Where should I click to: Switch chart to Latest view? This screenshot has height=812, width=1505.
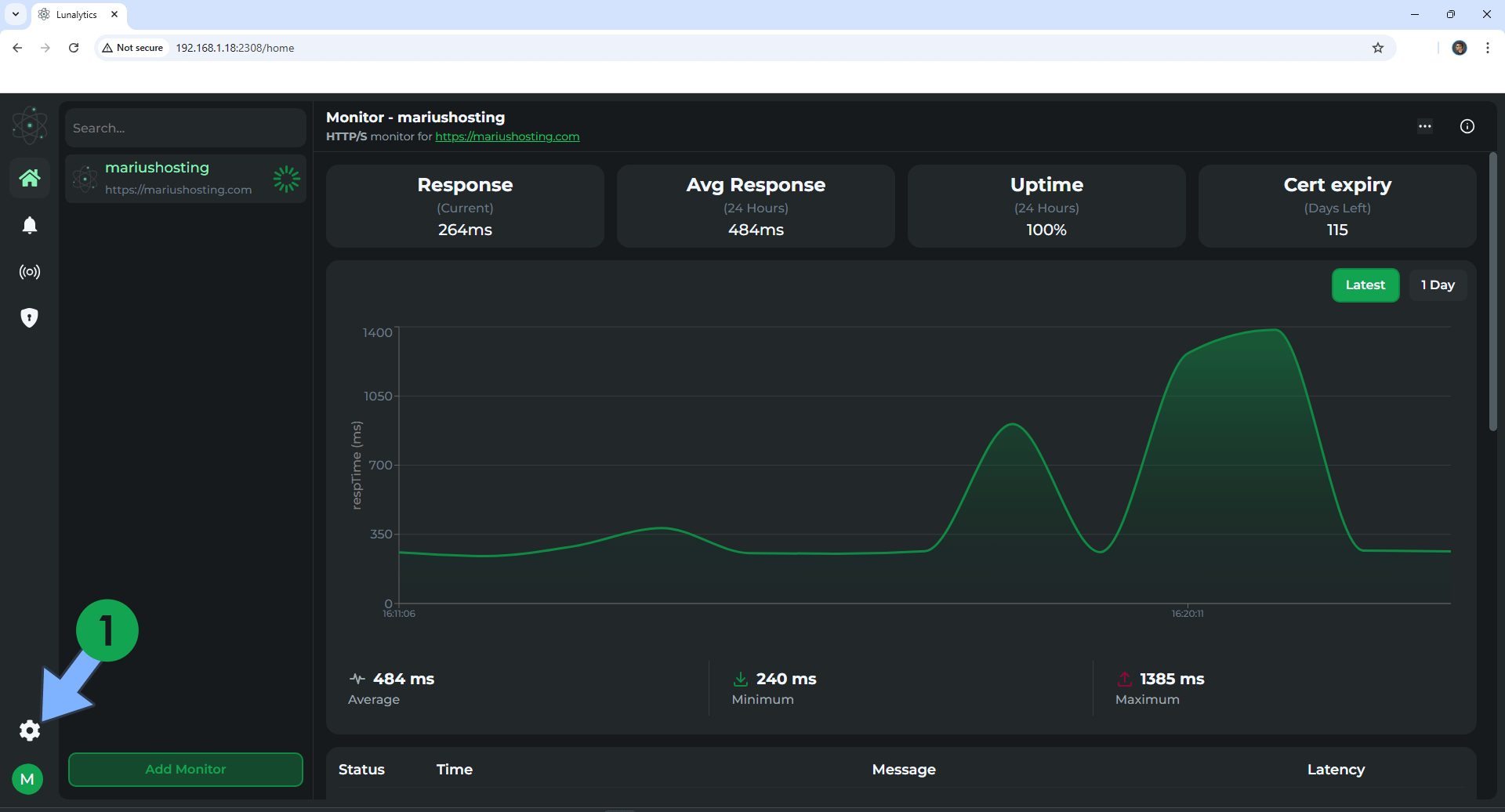pos(1365,285)
